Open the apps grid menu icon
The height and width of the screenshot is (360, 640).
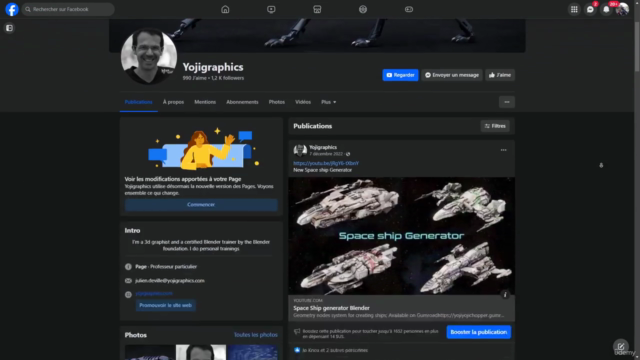point(574,9)
